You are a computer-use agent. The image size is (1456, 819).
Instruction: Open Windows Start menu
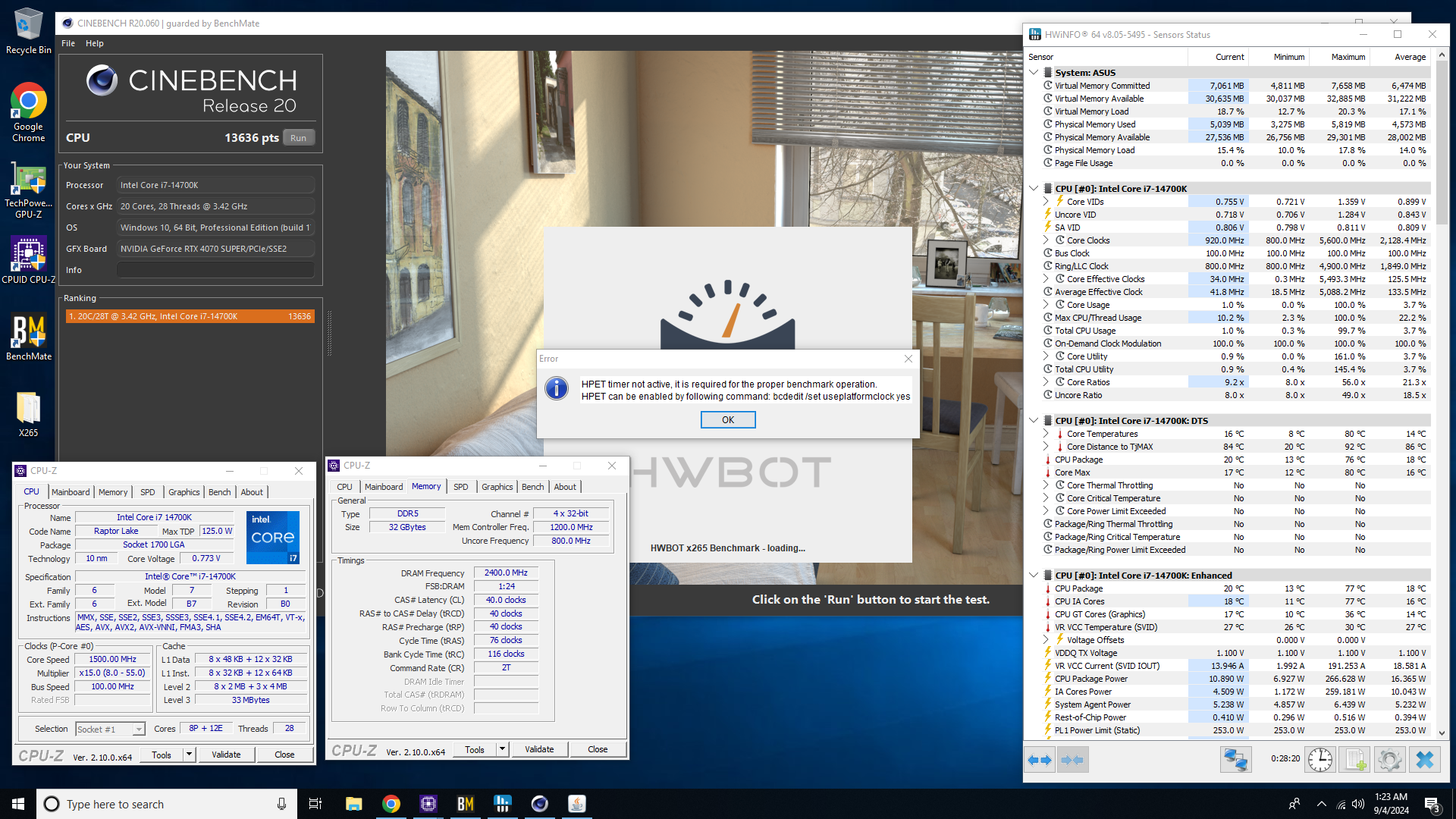tap(18, 804)
